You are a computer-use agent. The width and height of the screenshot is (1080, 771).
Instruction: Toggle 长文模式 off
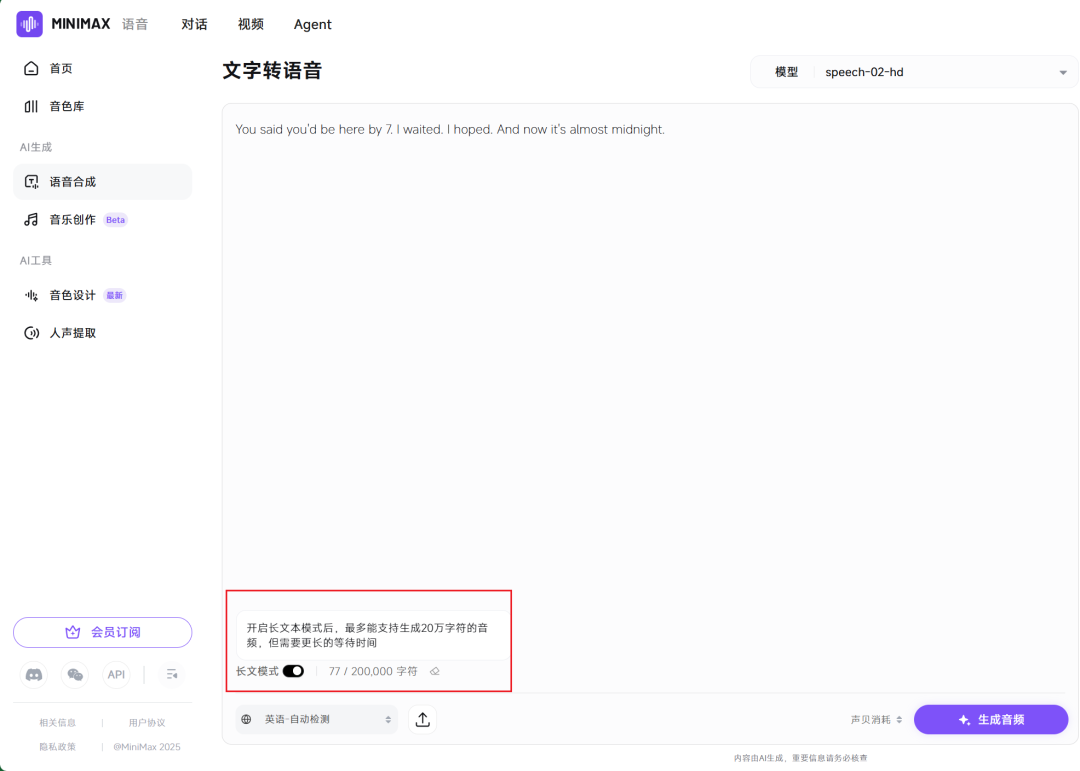294,671
